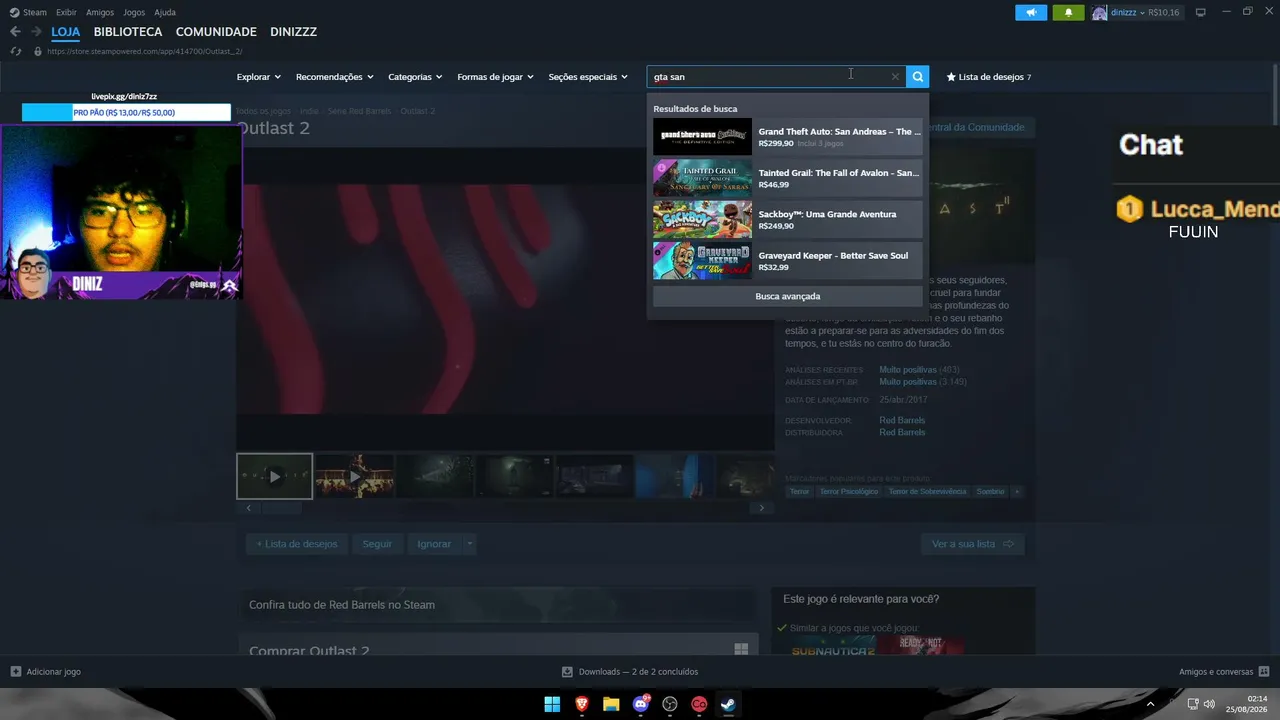Image resolution: width=1280 pixels, height=720 pixels.
Task: Select Tainted Grail: The Fall of Avalon result
Action: click(788, 178)
